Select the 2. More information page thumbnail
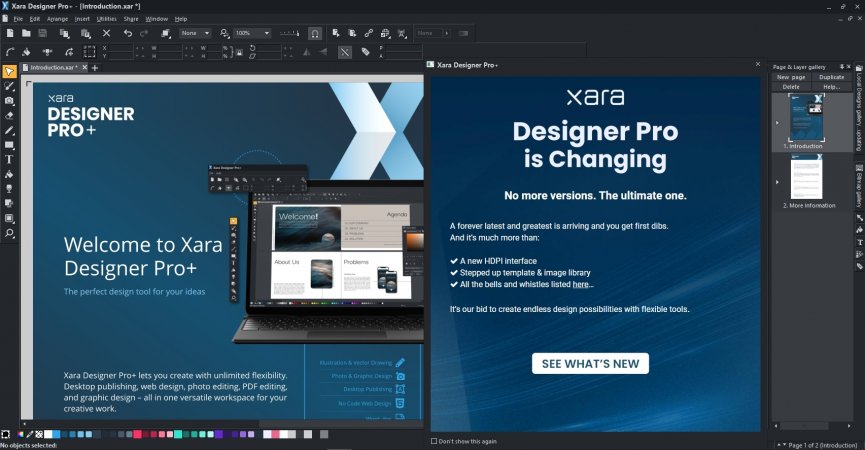The height and width of the screenshot is (450, 865). [x=806, y=176]
